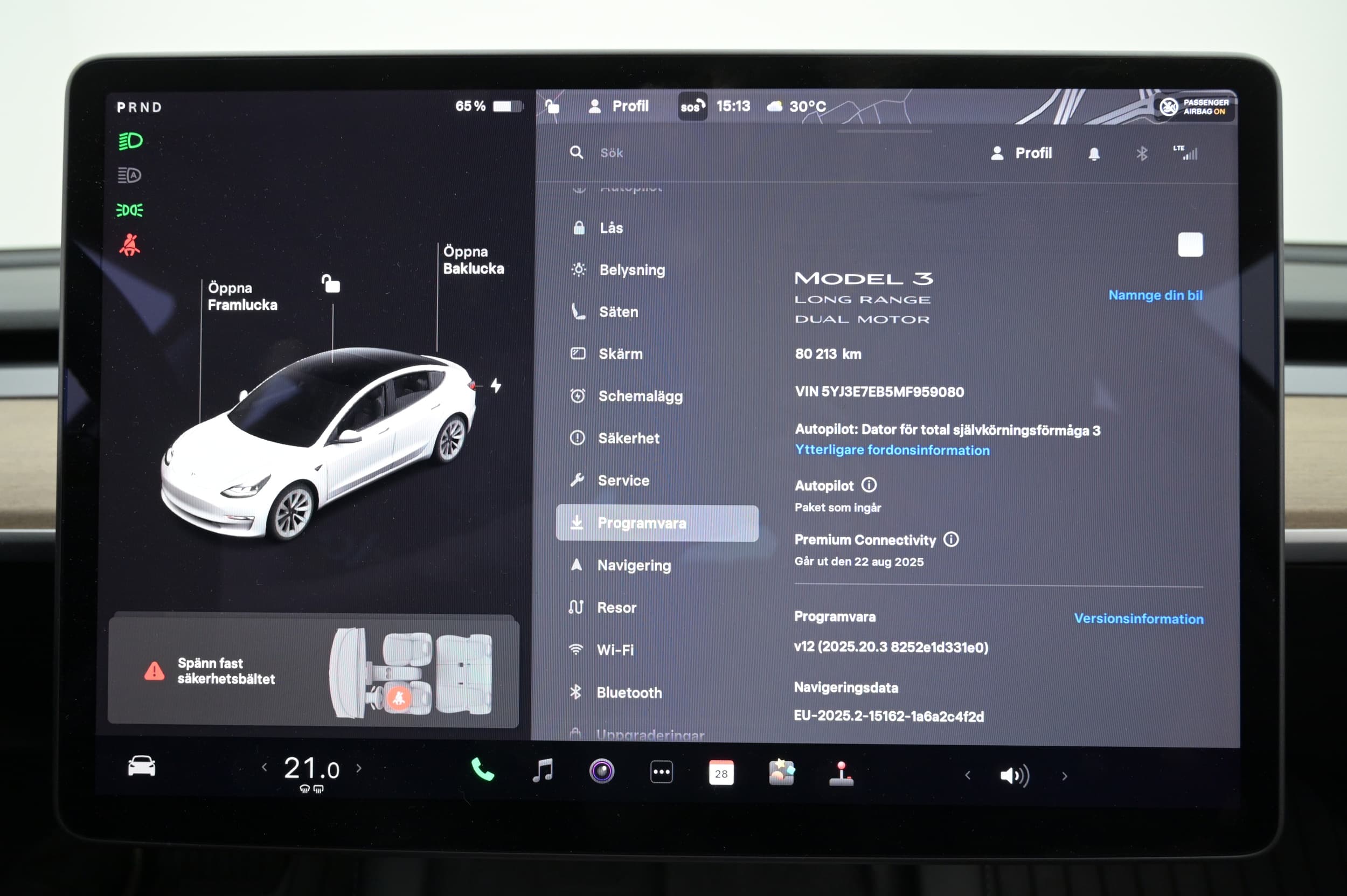Image resolution: width=1347 pixels, height=896 pixels.
Task: Tap the lock status icon in top bar
Action: coord(552,106)
